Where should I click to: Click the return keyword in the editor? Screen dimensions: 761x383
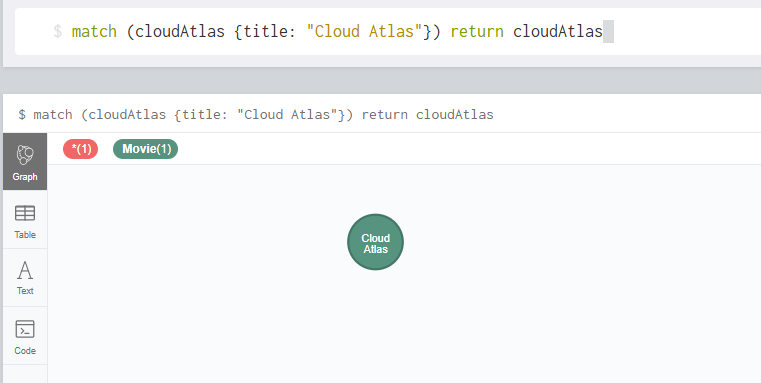[477, 32]
